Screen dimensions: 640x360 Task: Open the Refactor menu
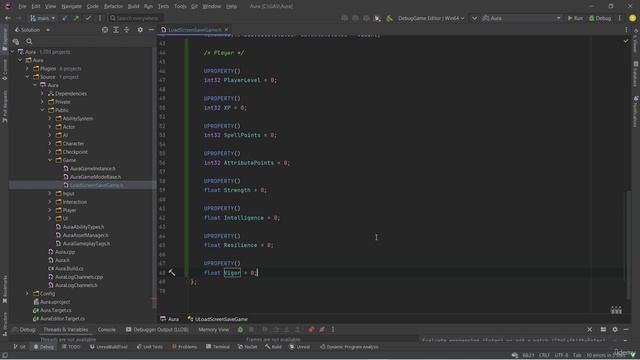click(x=113, y=7)
